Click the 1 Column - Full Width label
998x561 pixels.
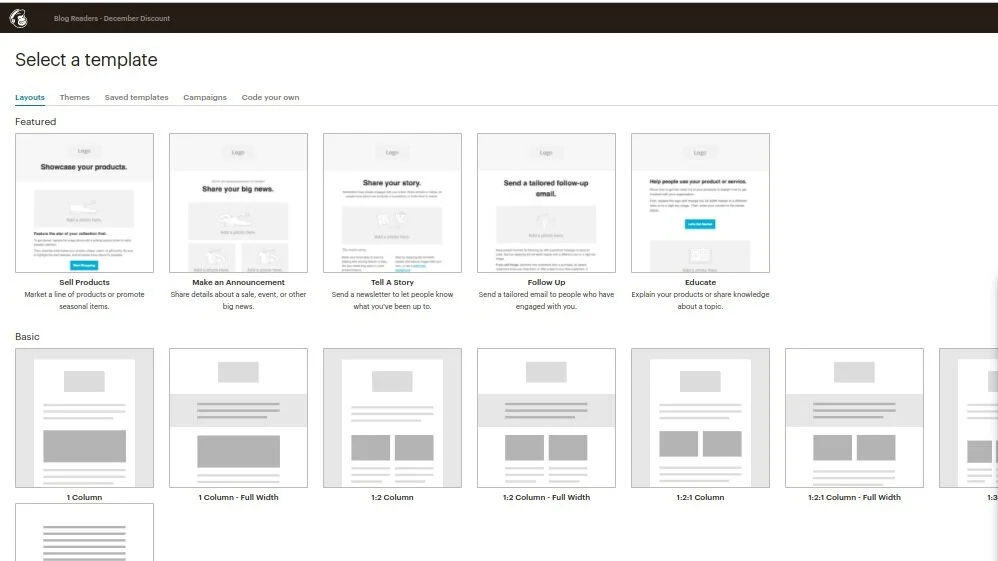239,497
